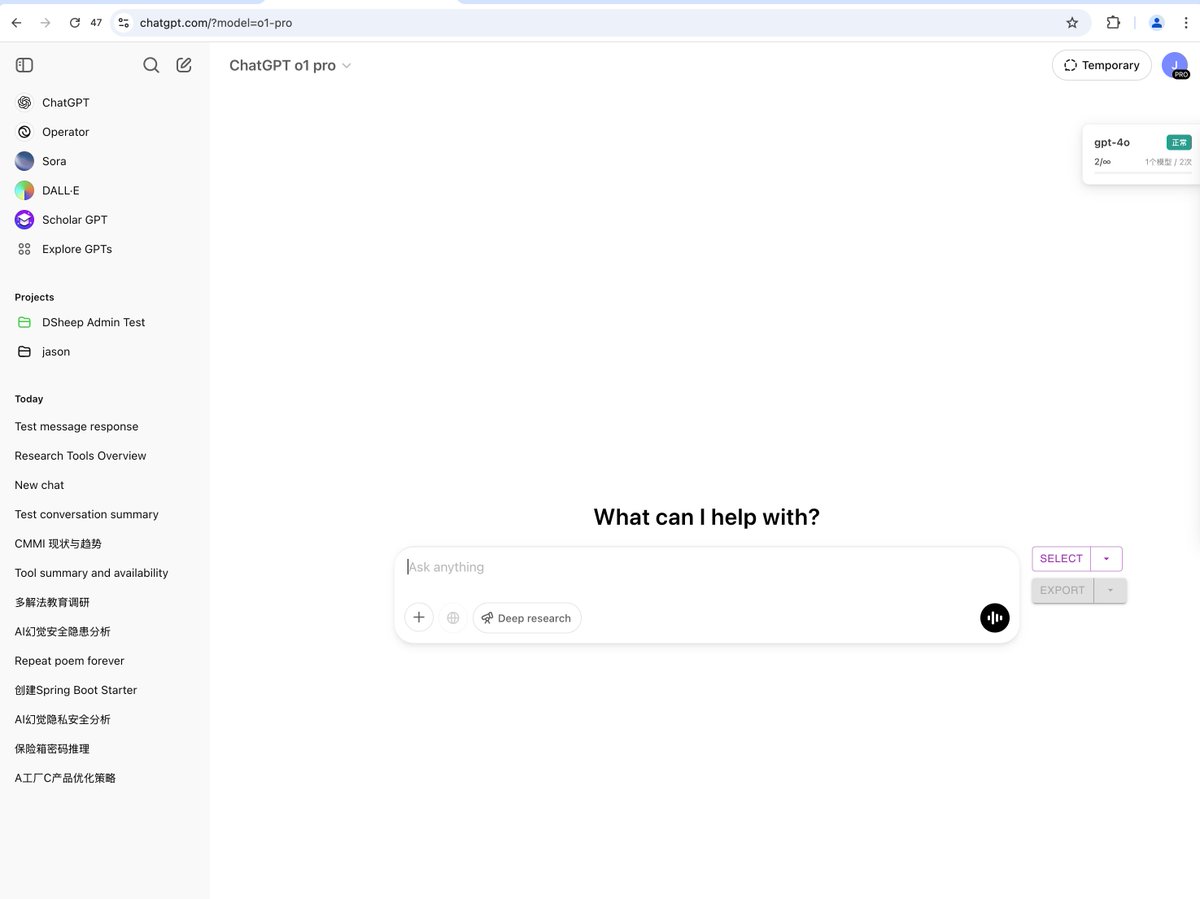This screenshot has height=899, width=1200.
Task: Click the Operator icon in sidebar
Action: (x=24, y=132)
